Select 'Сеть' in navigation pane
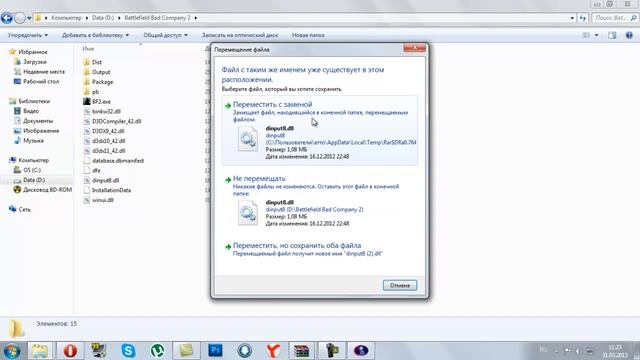Screen dimensions: 640x360 [24, 209]
